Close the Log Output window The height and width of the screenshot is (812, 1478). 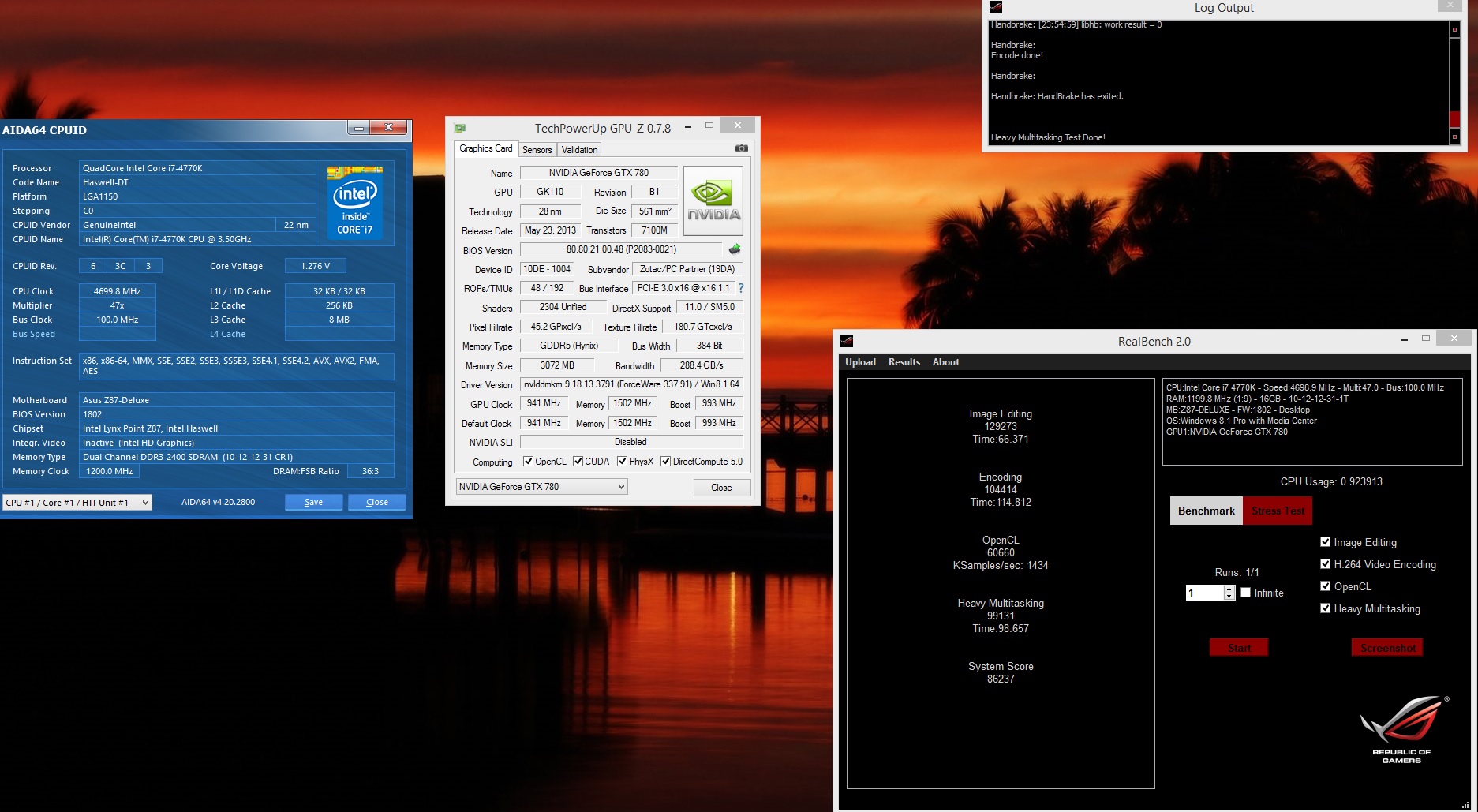[1450, 6]
